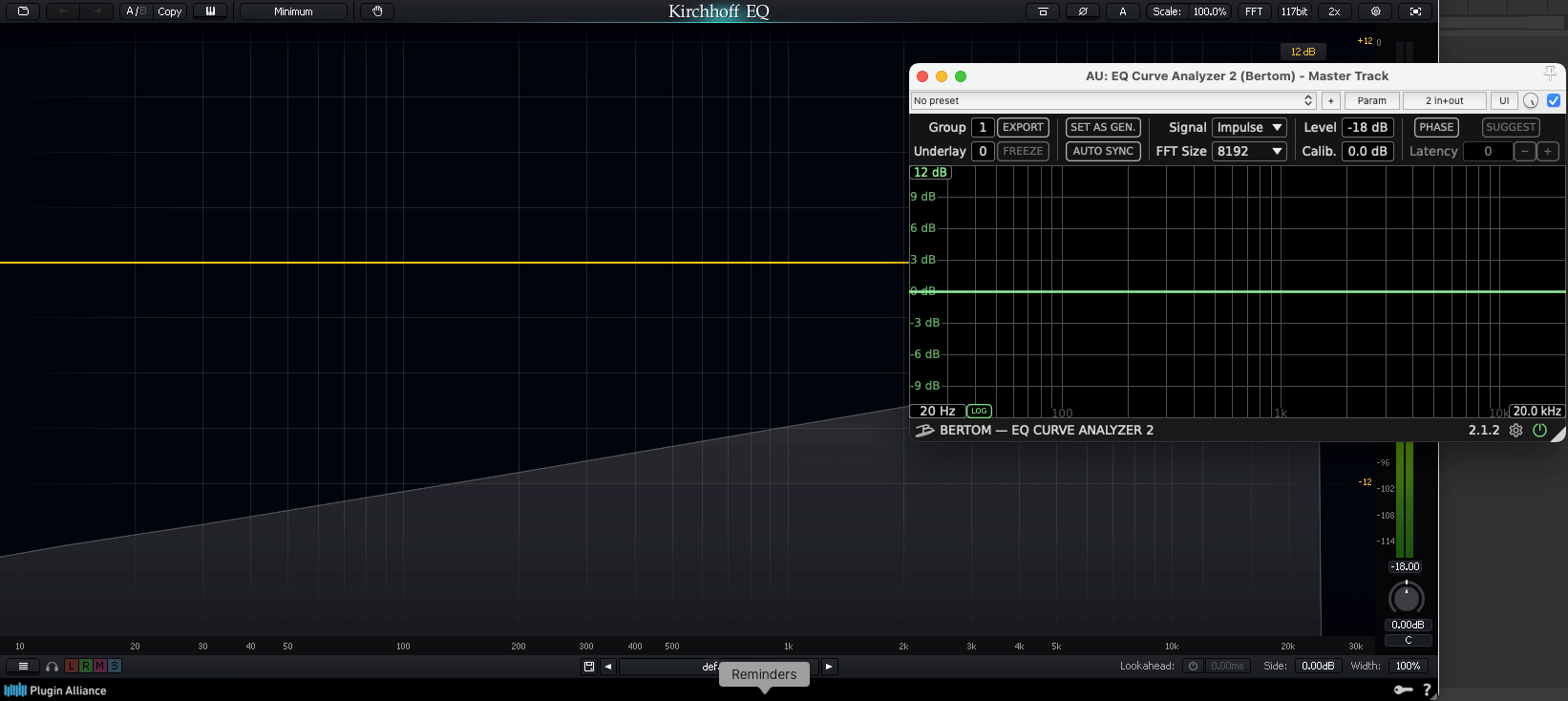1568x701 pixels.
Task: Toggle the LOG frequency scale button
Action: [979, 411]
